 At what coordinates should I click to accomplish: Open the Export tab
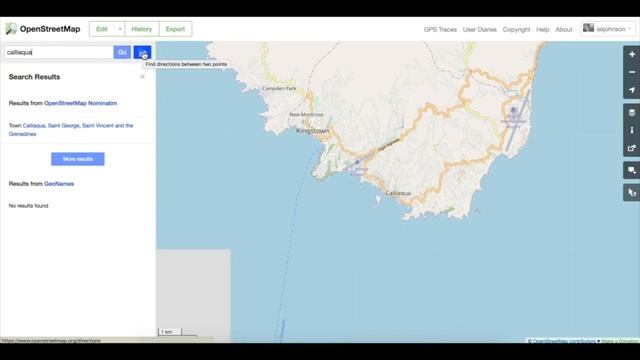175,29
